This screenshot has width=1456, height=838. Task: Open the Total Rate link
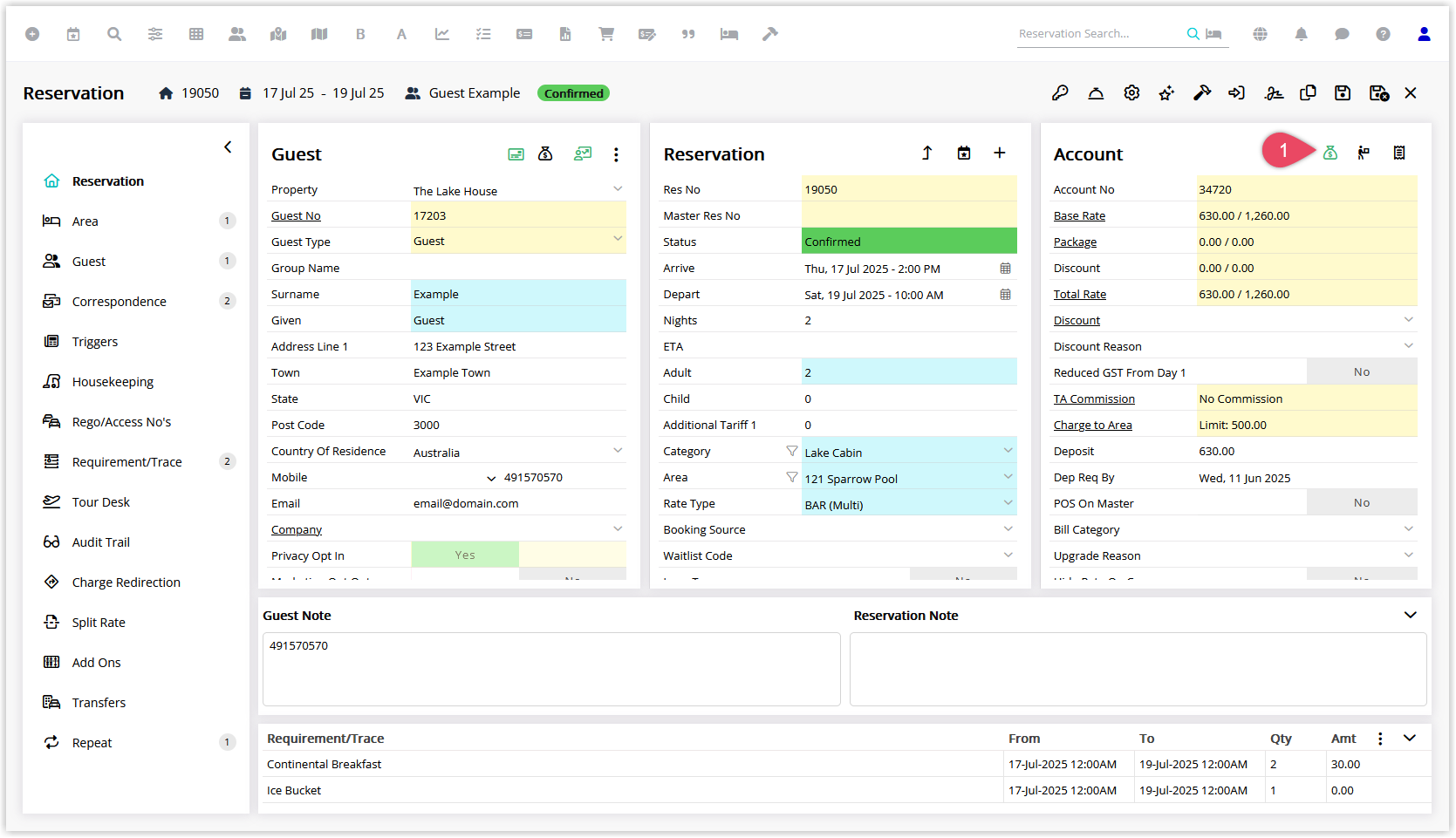1080,295
